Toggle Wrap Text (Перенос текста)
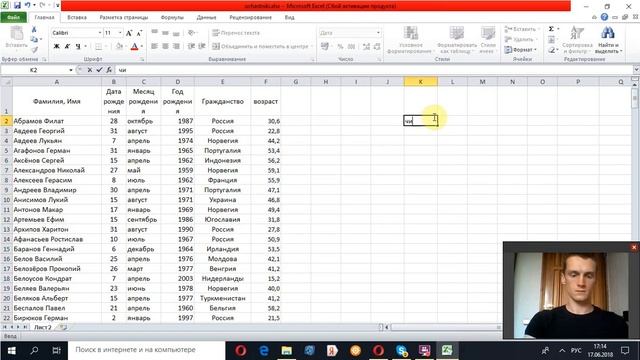 point(236,33)
